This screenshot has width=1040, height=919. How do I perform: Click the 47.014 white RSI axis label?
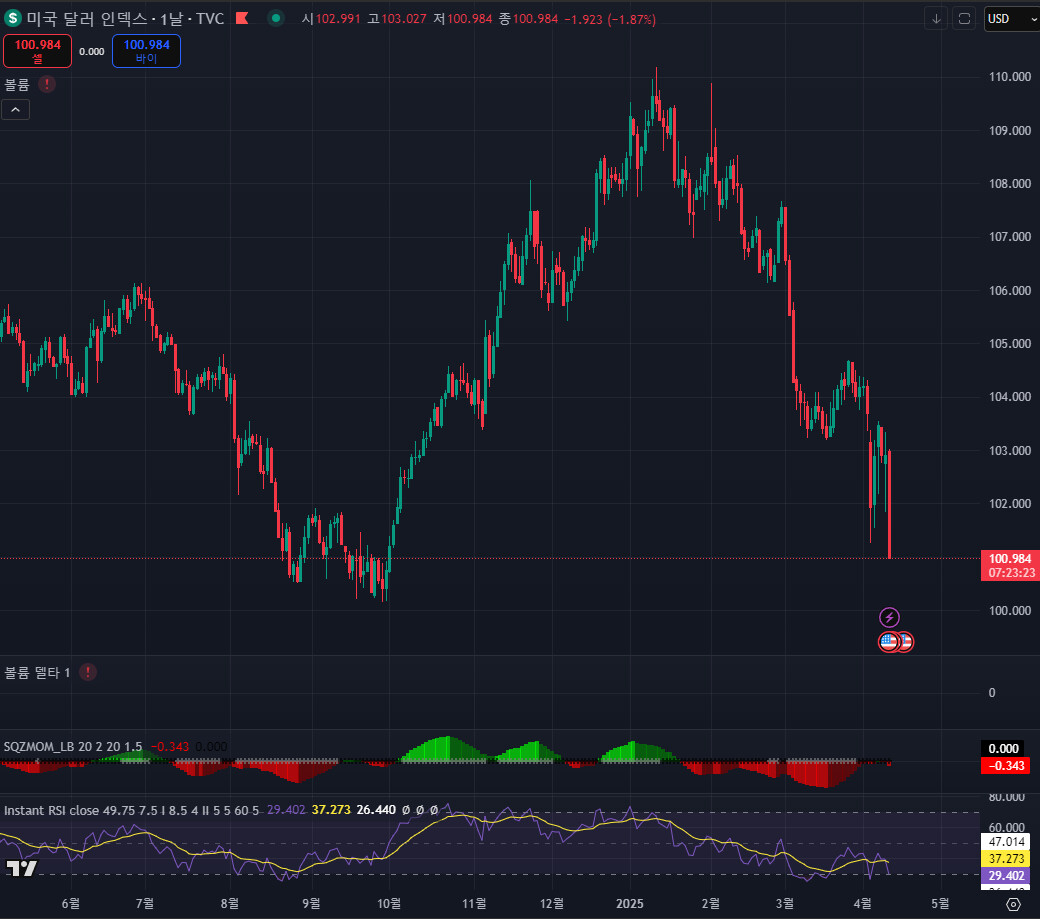point(1006,841)
